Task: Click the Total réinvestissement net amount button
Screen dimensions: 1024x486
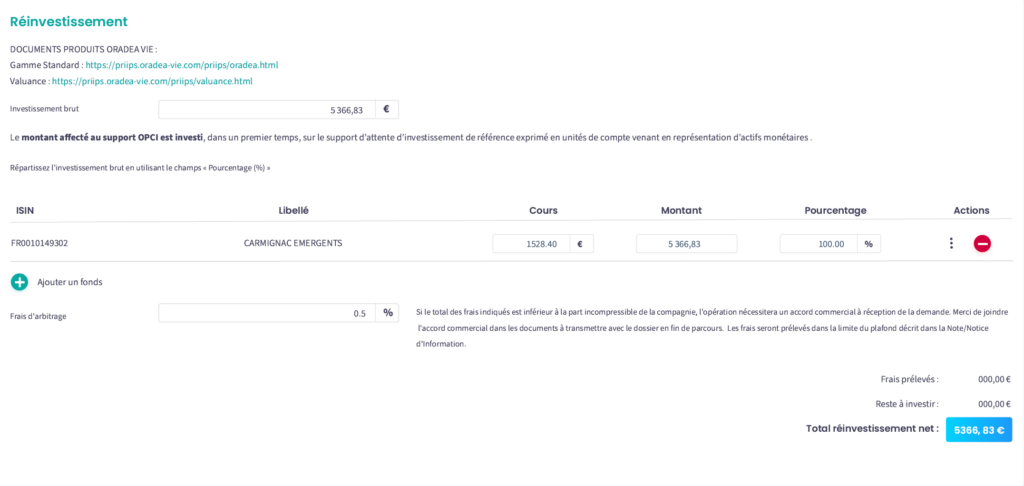Action: pyautogui.click(x=978, y=429)
